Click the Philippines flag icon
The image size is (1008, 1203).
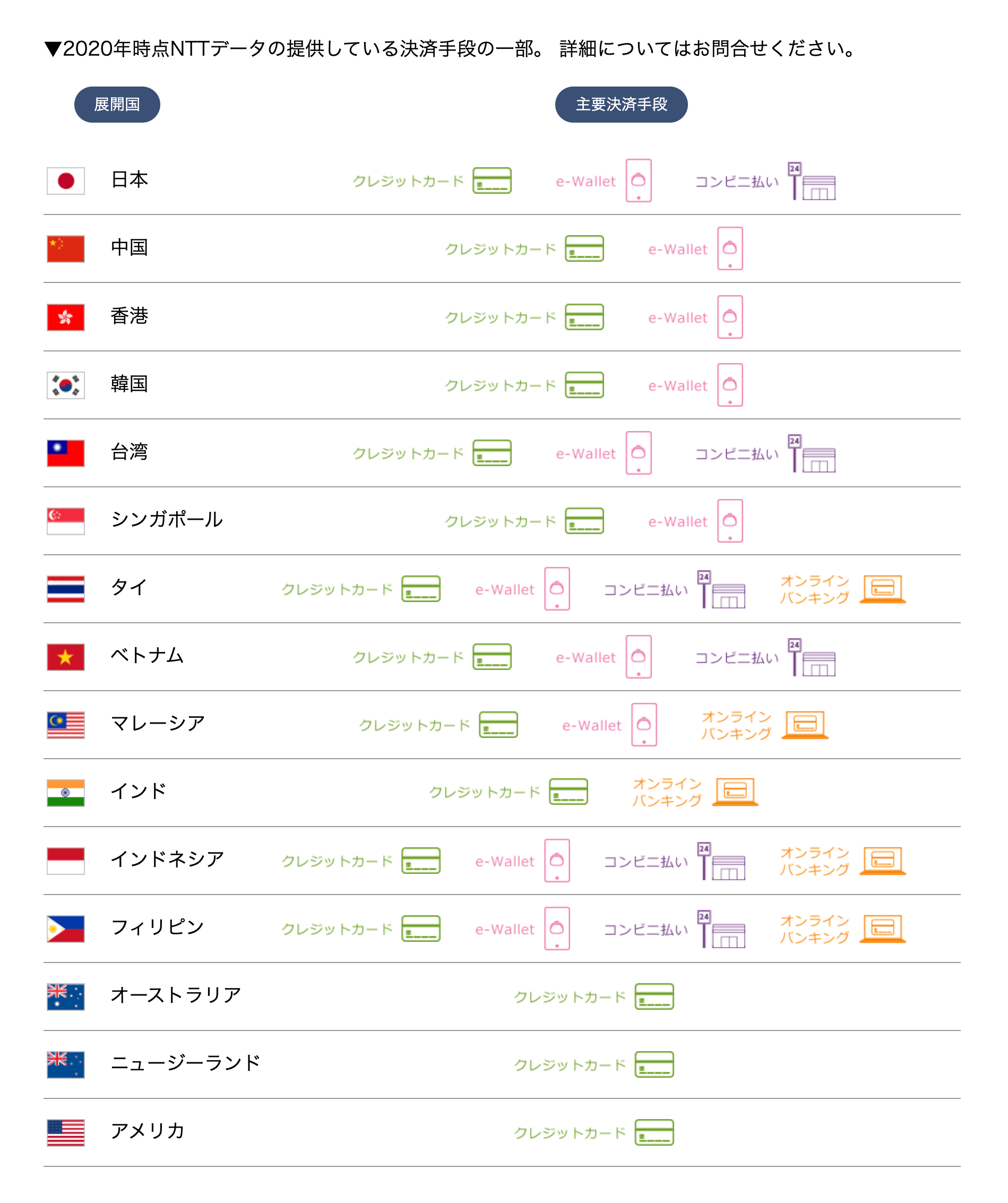tap(66, 929)
